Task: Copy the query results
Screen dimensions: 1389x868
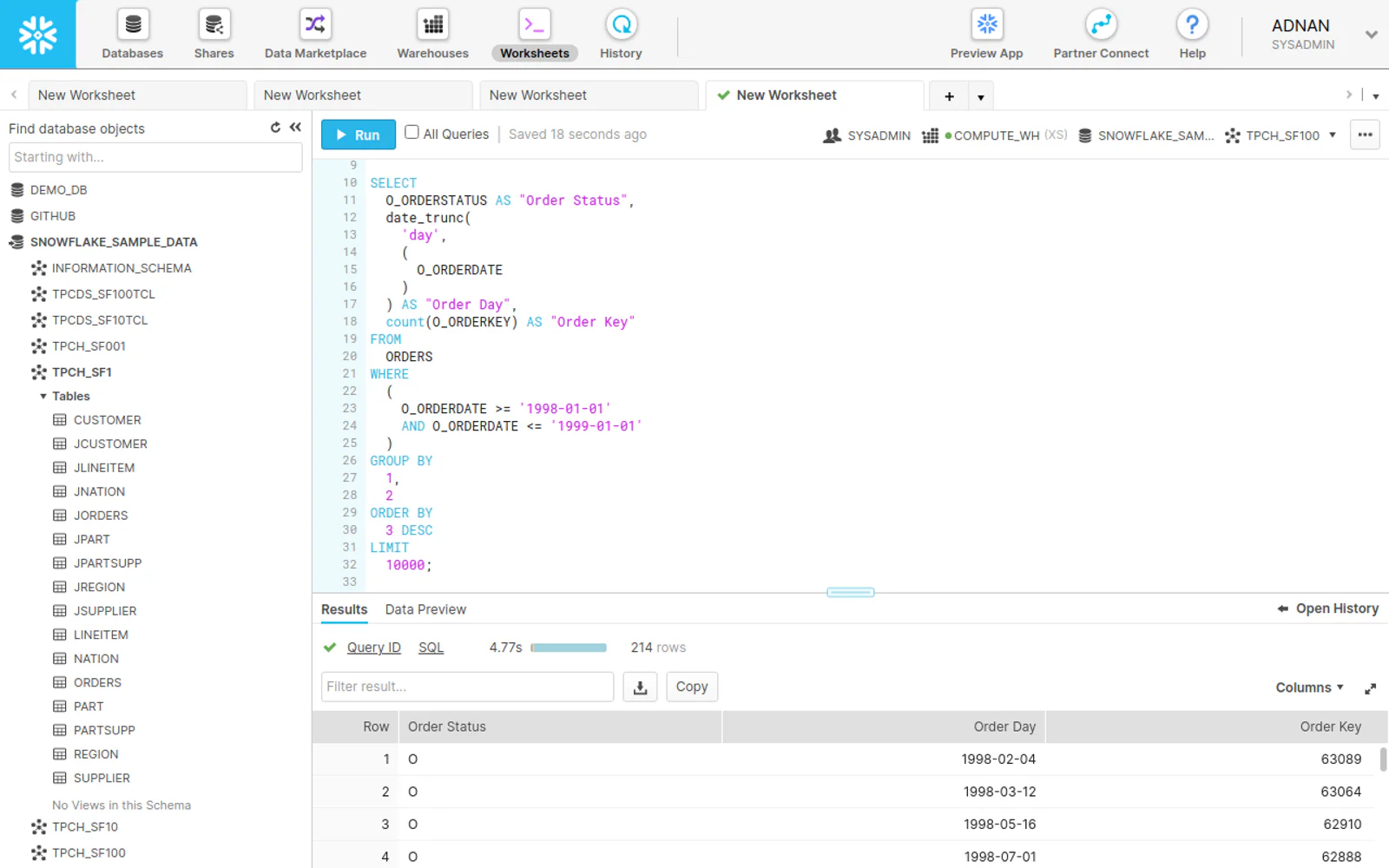Action: point(692,687)
